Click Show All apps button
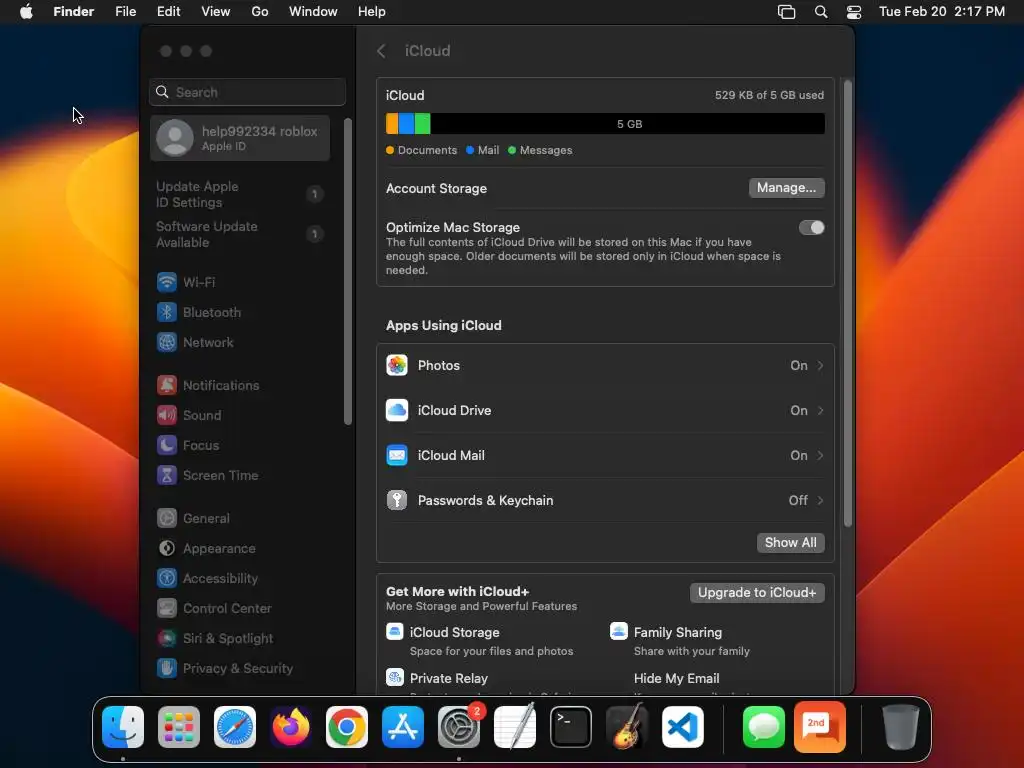The width and height of the screenshot is (1024, 768). (x=790, y=543)
